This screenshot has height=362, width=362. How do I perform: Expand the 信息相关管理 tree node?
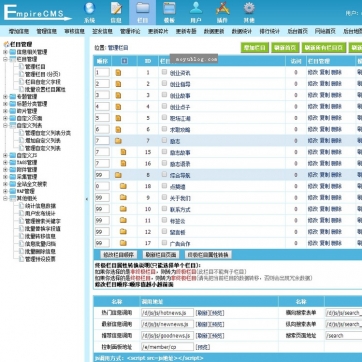5,52
